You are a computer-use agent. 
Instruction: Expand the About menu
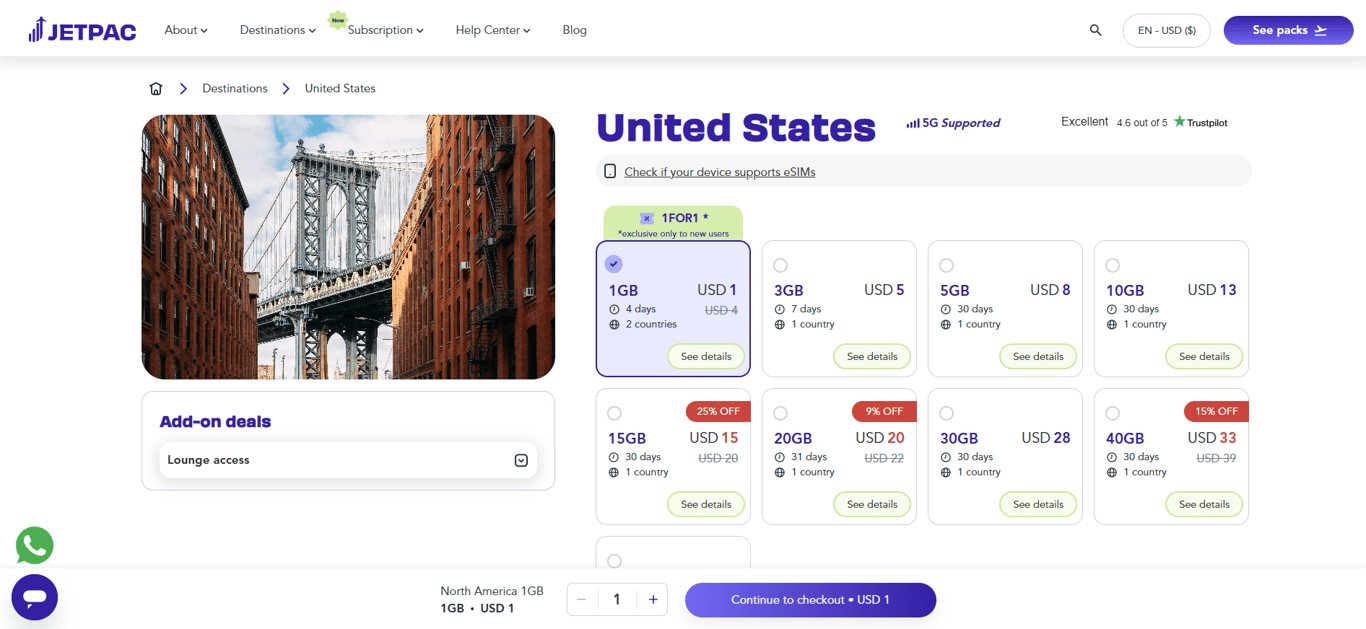click(186, 30)
